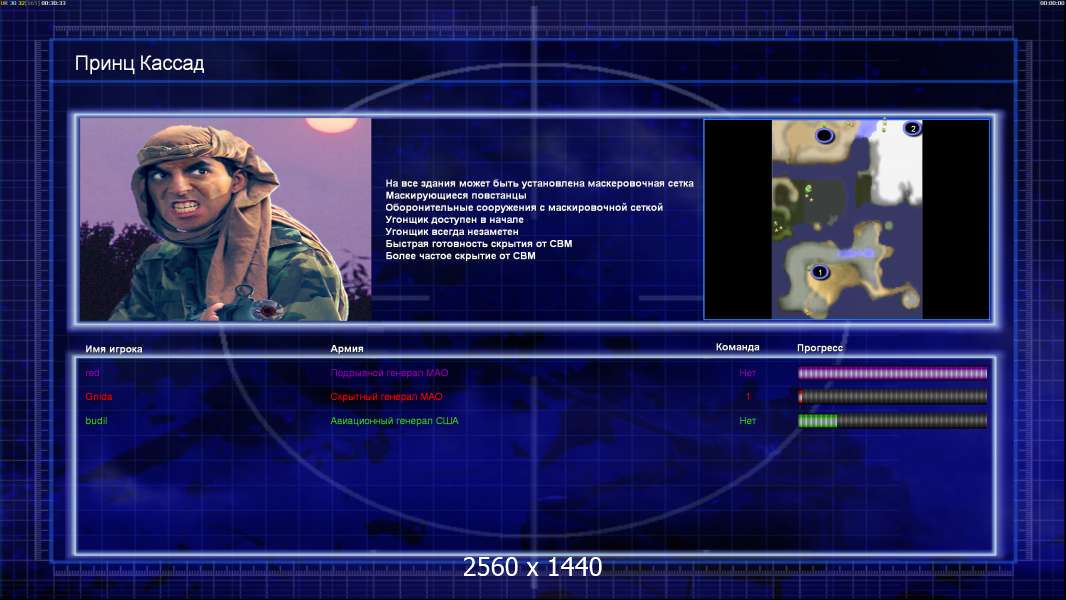Click the "Имя игрока" column header
Screen dimensions: 1066x600
click(114, 349)
